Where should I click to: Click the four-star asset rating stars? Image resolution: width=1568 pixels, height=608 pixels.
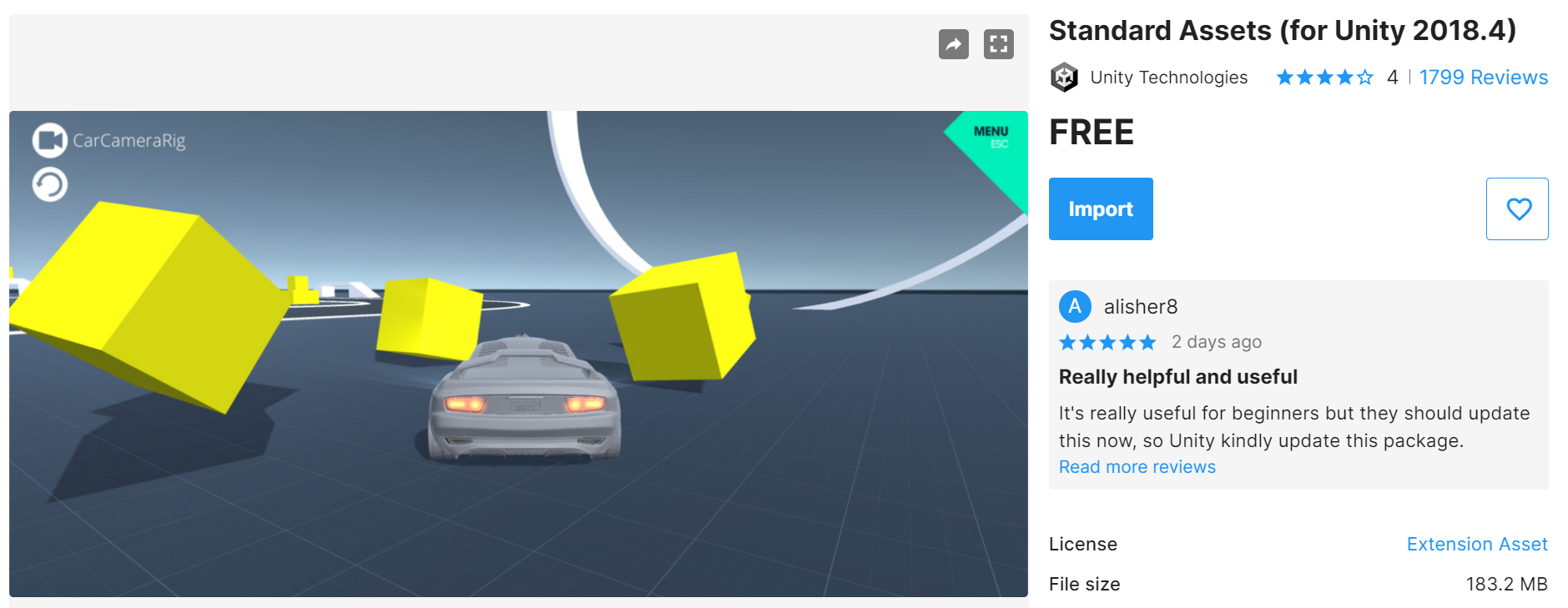[x=1324, y=78]
